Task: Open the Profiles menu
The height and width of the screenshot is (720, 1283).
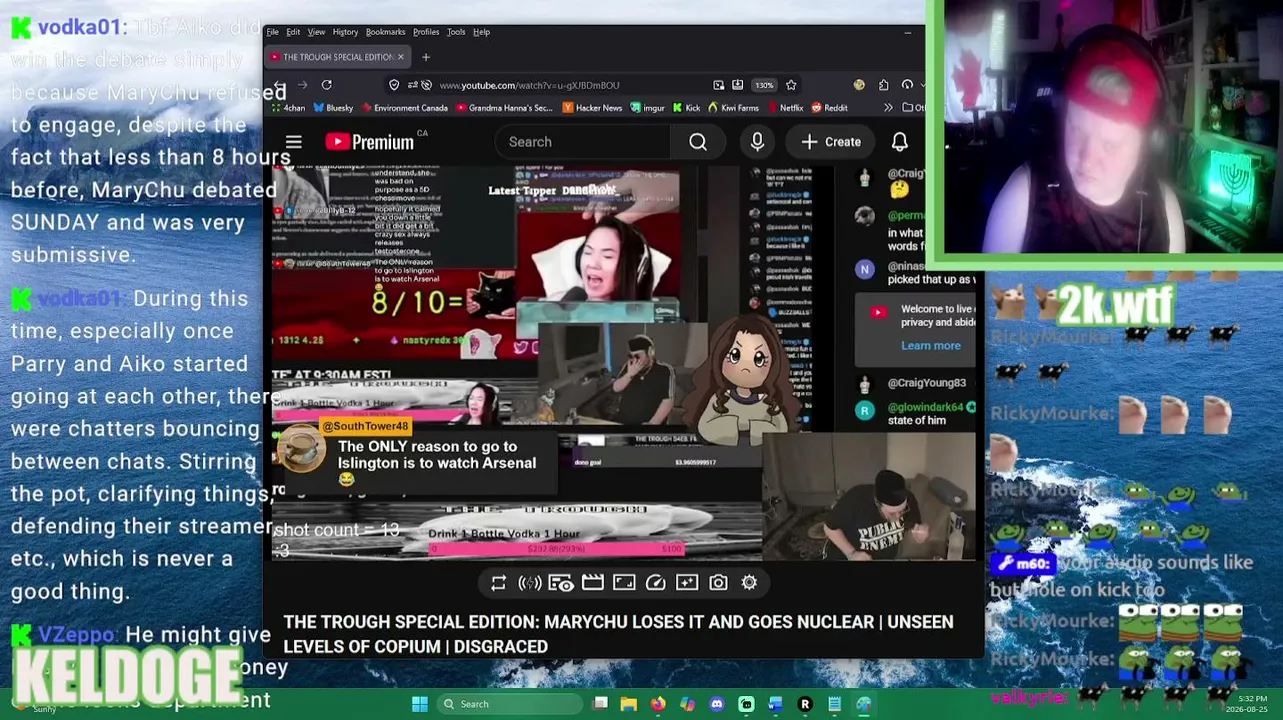Action: 426,32
